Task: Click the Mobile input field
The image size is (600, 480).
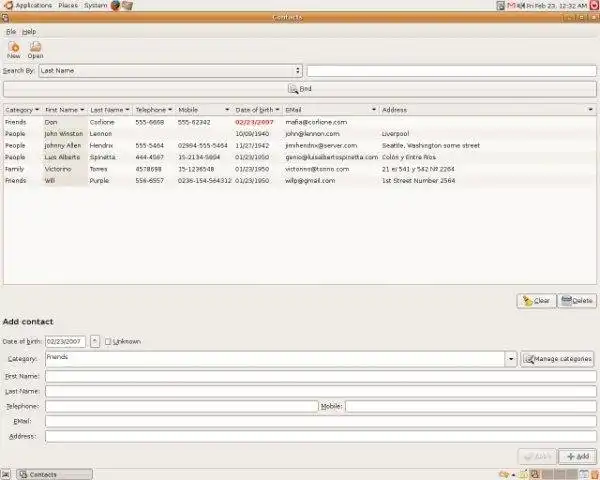Action: point(471,406)
